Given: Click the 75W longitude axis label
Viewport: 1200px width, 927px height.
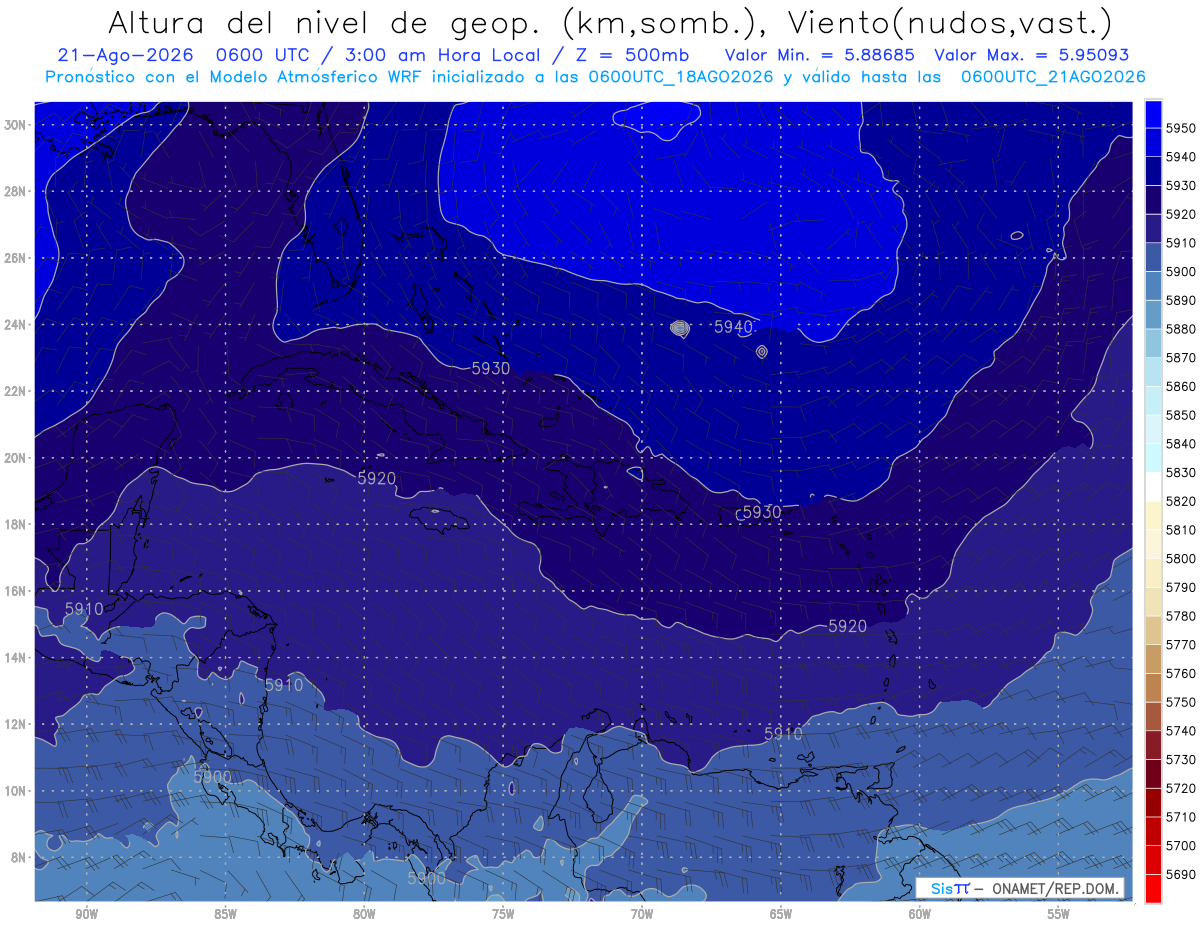Looking at the screenshot, I should 503,915.
